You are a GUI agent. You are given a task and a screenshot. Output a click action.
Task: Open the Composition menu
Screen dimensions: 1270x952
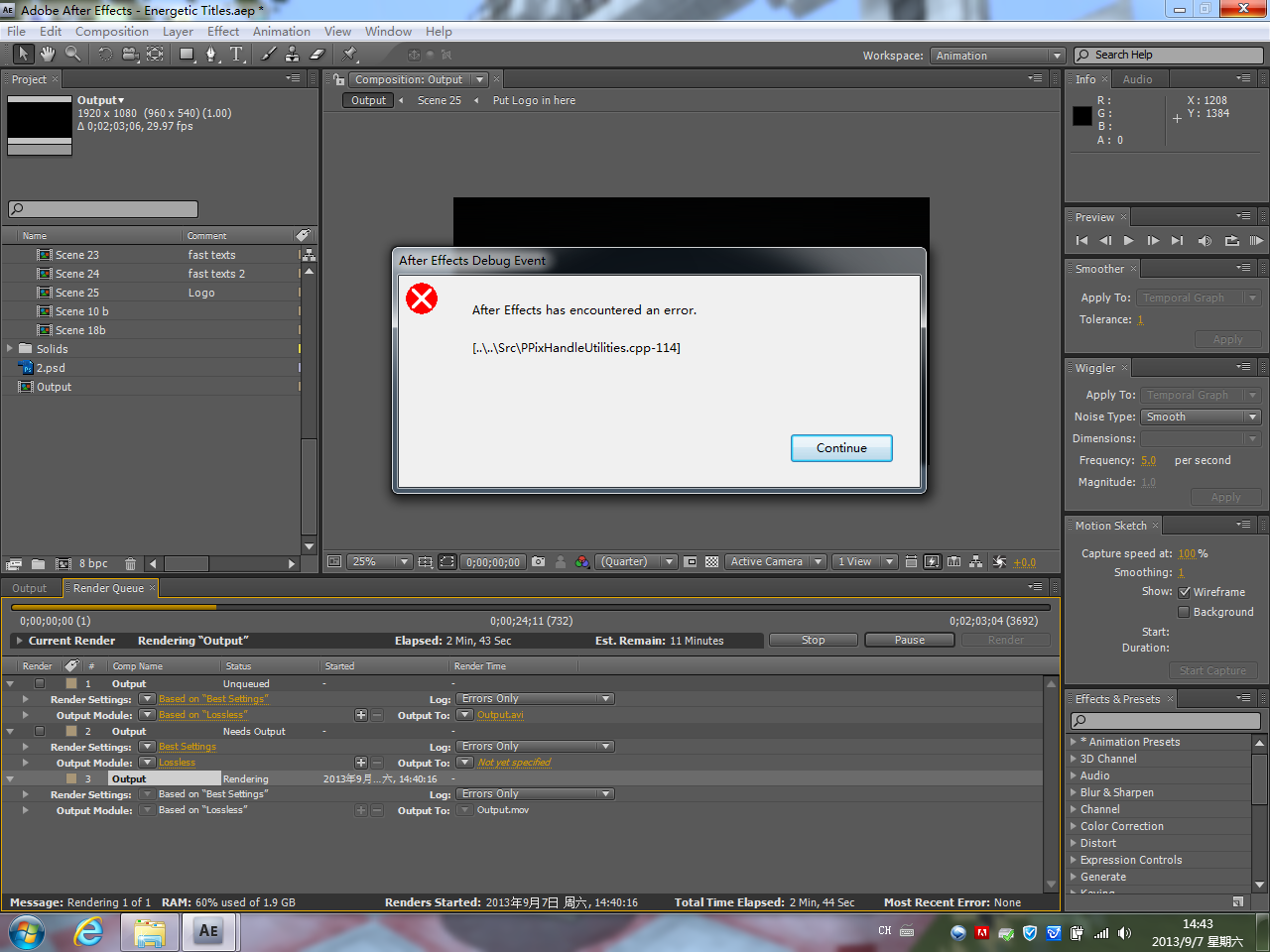coord(112,31)
